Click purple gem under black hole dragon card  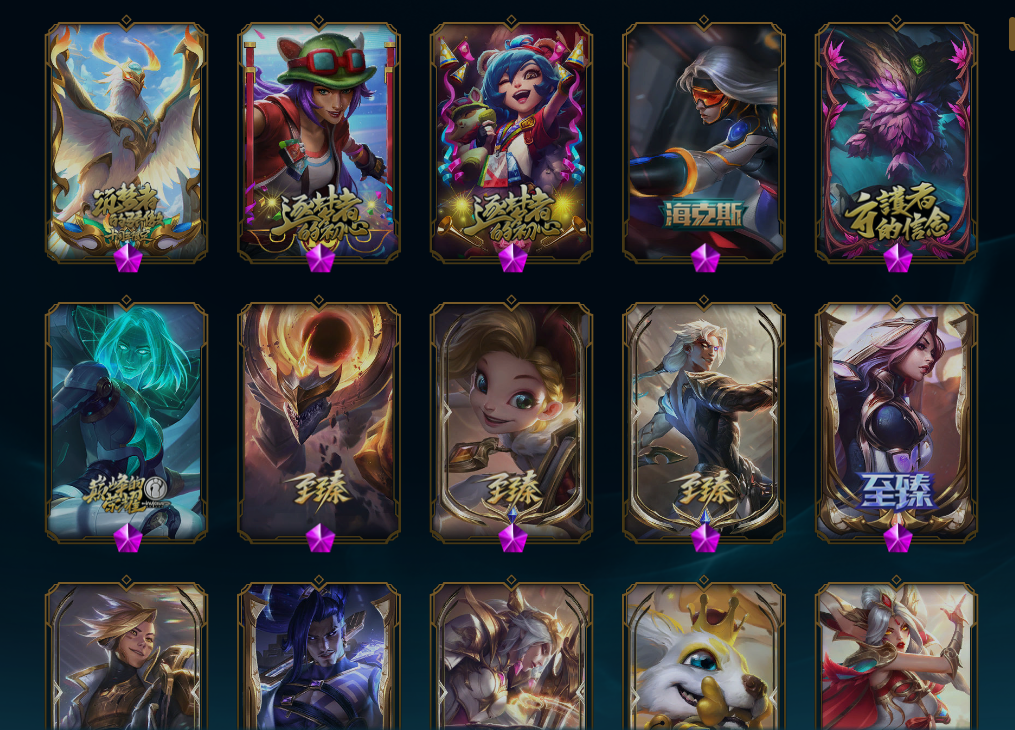(320, 538)
